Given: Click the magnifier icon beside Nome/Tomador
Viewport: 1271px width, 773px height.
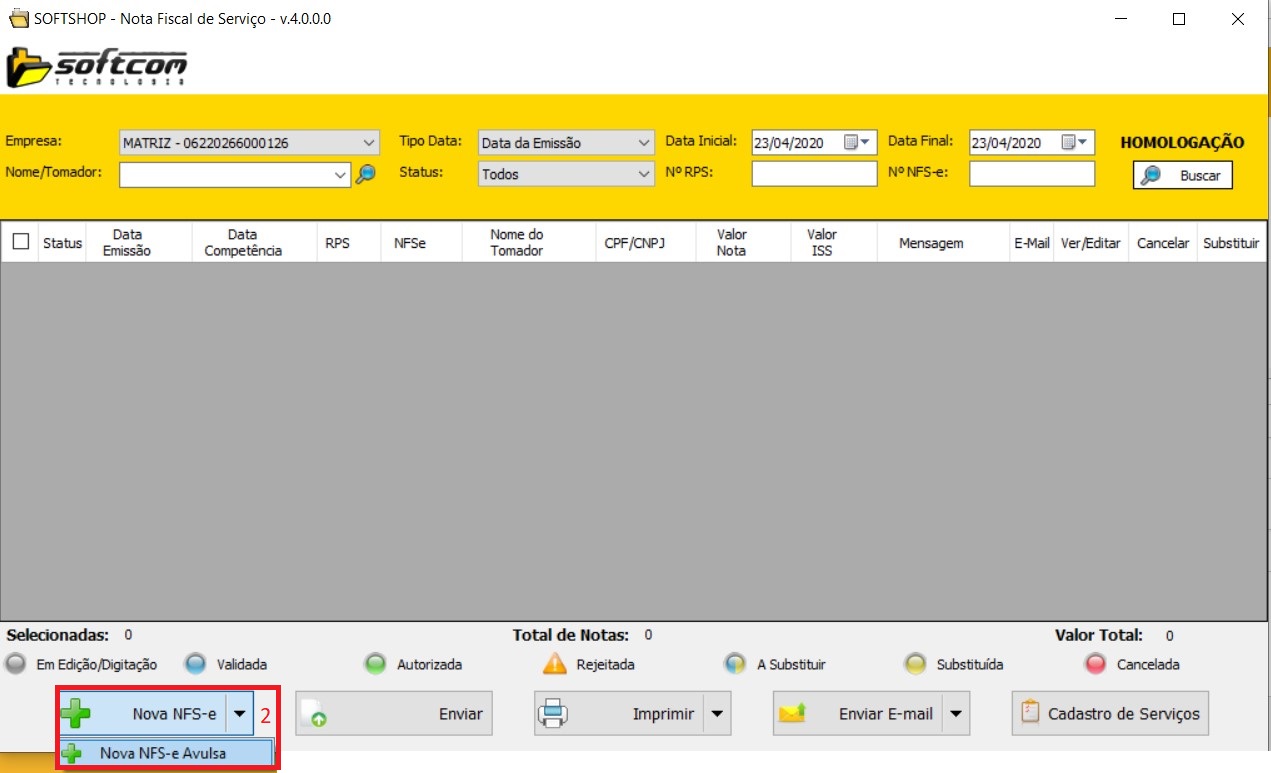Looking at the screenshot, I should (366, 174).
